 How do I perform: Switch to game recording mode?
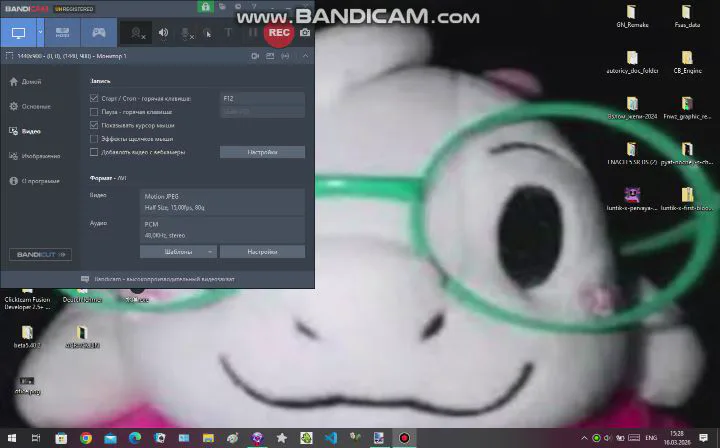pos(99,33)
